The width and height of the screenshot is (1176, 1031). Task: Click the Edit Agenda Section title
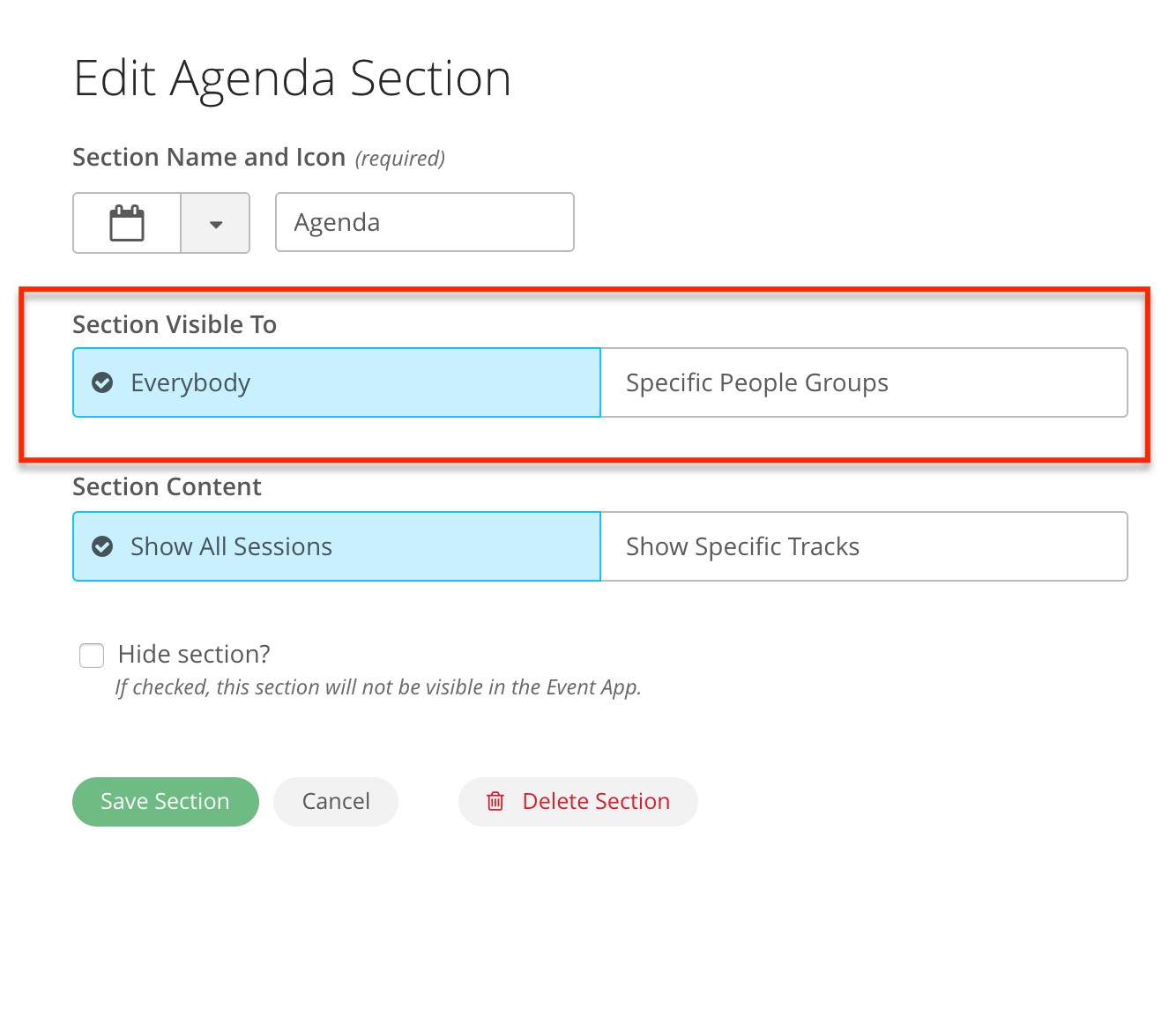point(293,78)
